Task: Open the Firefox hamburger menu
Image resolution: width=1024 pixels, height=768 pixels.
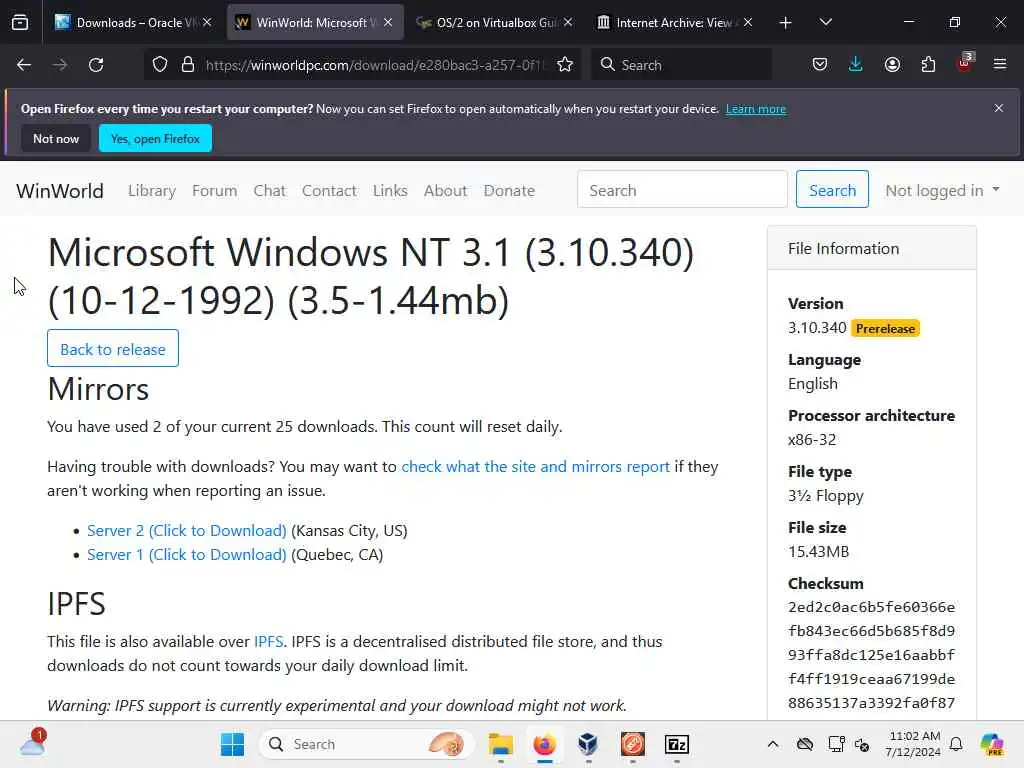Action: point(1000,65)
